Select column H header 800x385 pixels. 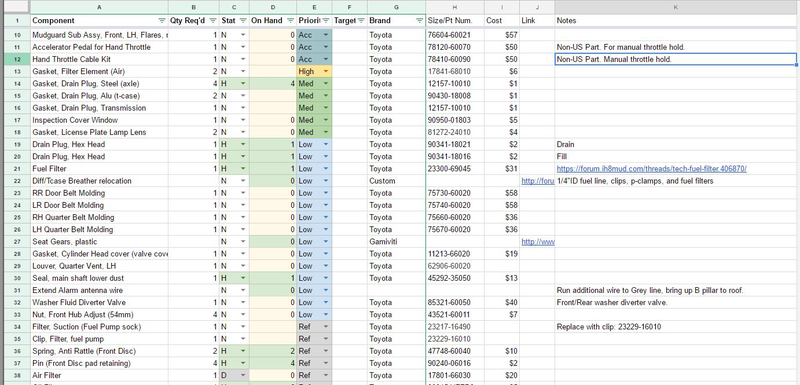pos(455,7)
